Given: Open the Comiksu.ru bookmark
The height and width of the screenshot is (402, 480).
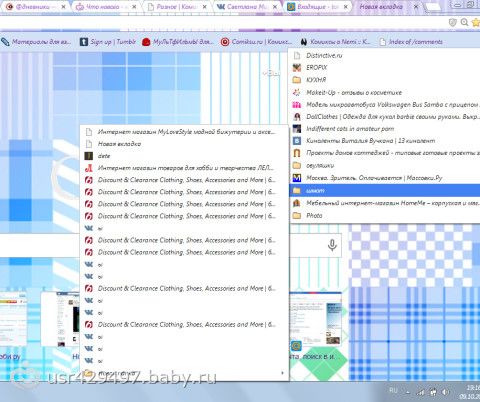Looking at the screenshot, I should [256, 42].
